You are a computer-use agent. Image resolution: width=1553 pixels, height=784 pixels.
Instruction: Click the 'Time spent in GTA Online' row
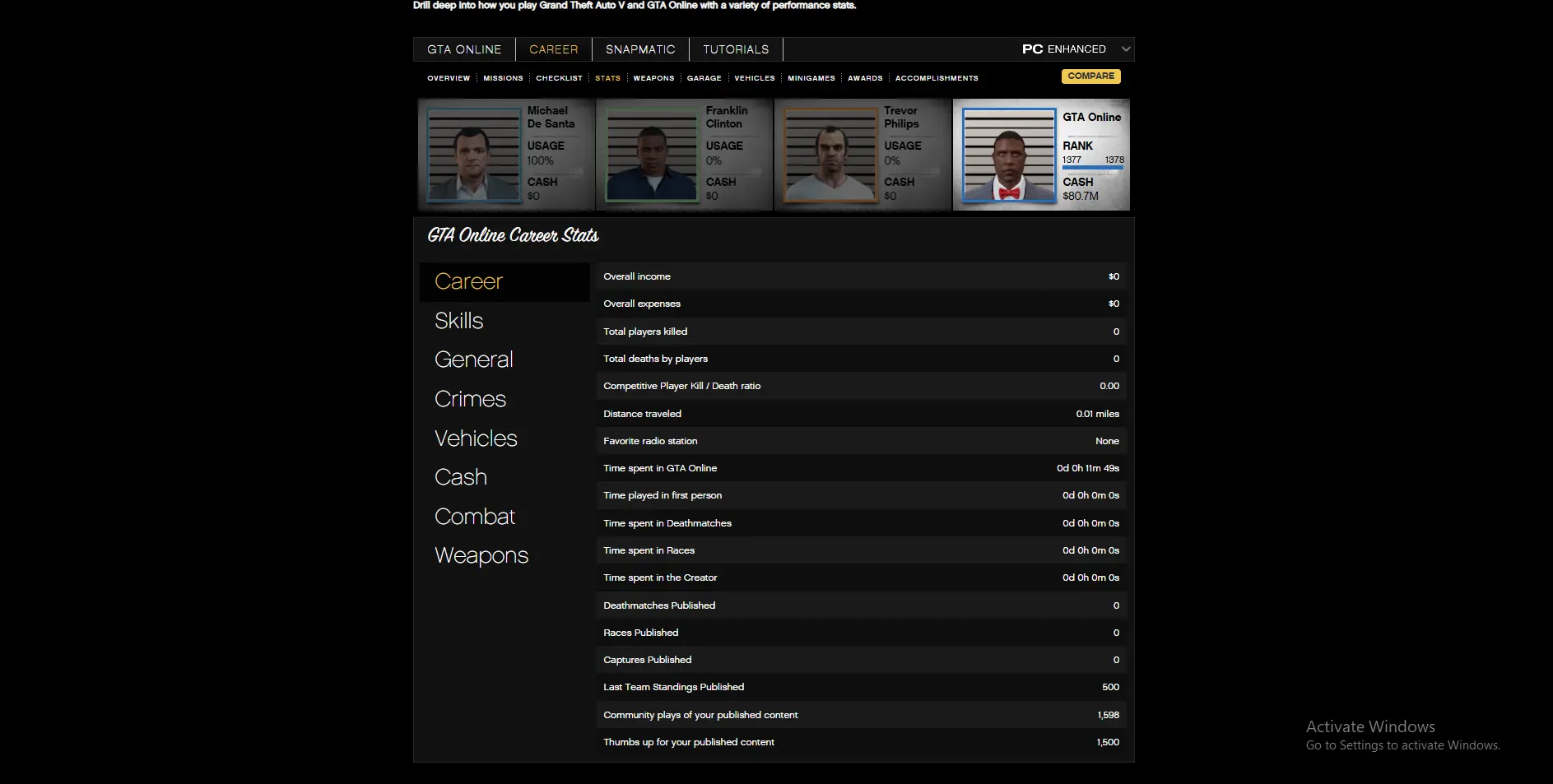coord(861,468)
